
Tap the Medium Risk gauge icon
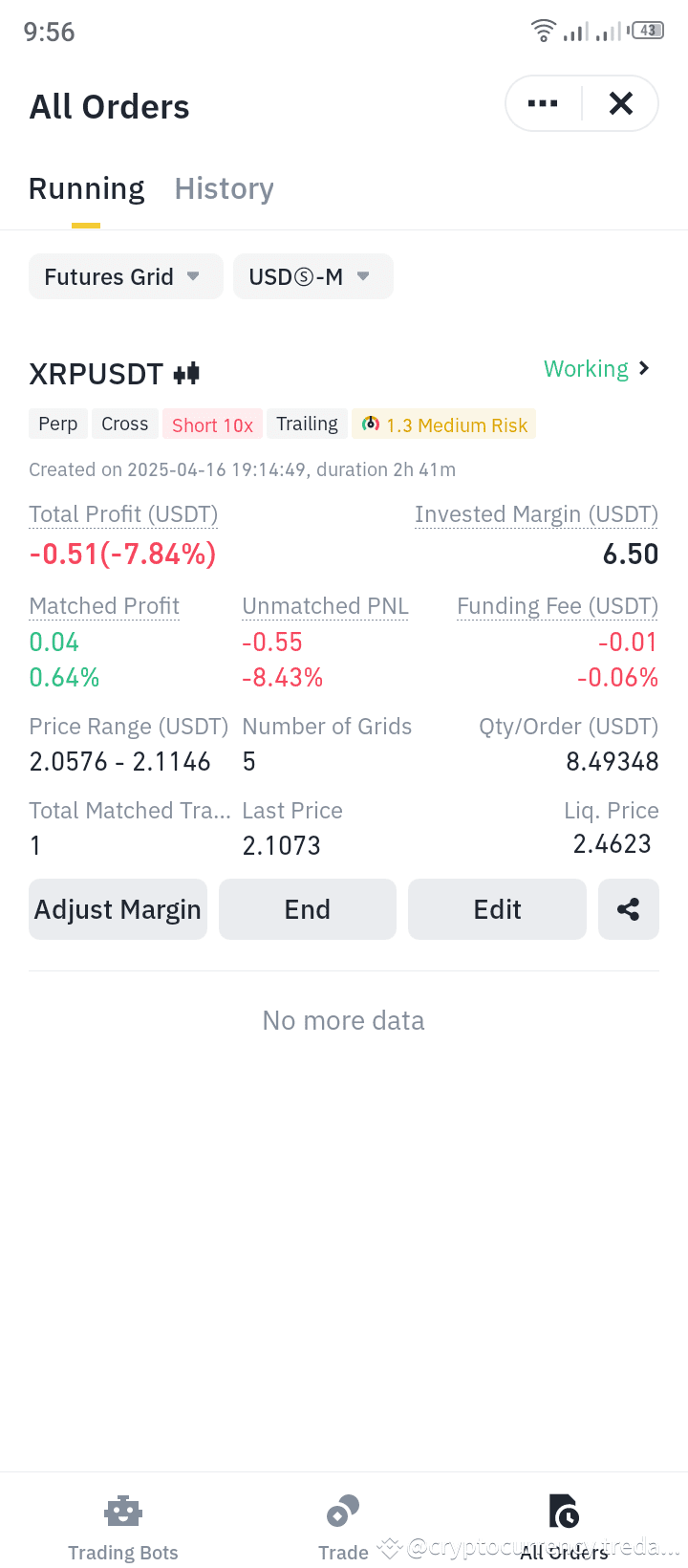pos(371,424)
